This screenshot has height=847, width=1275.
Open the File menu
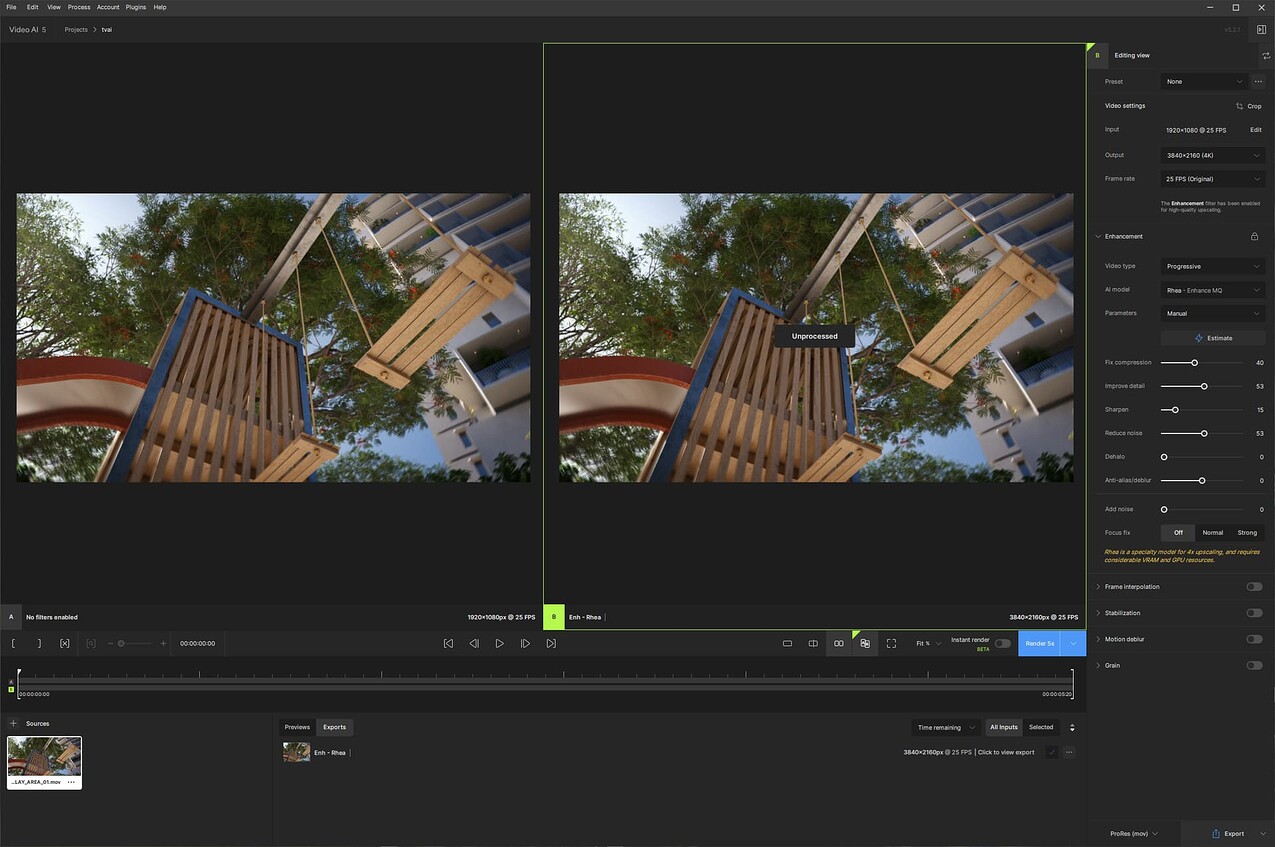click(x=11, y=7)
